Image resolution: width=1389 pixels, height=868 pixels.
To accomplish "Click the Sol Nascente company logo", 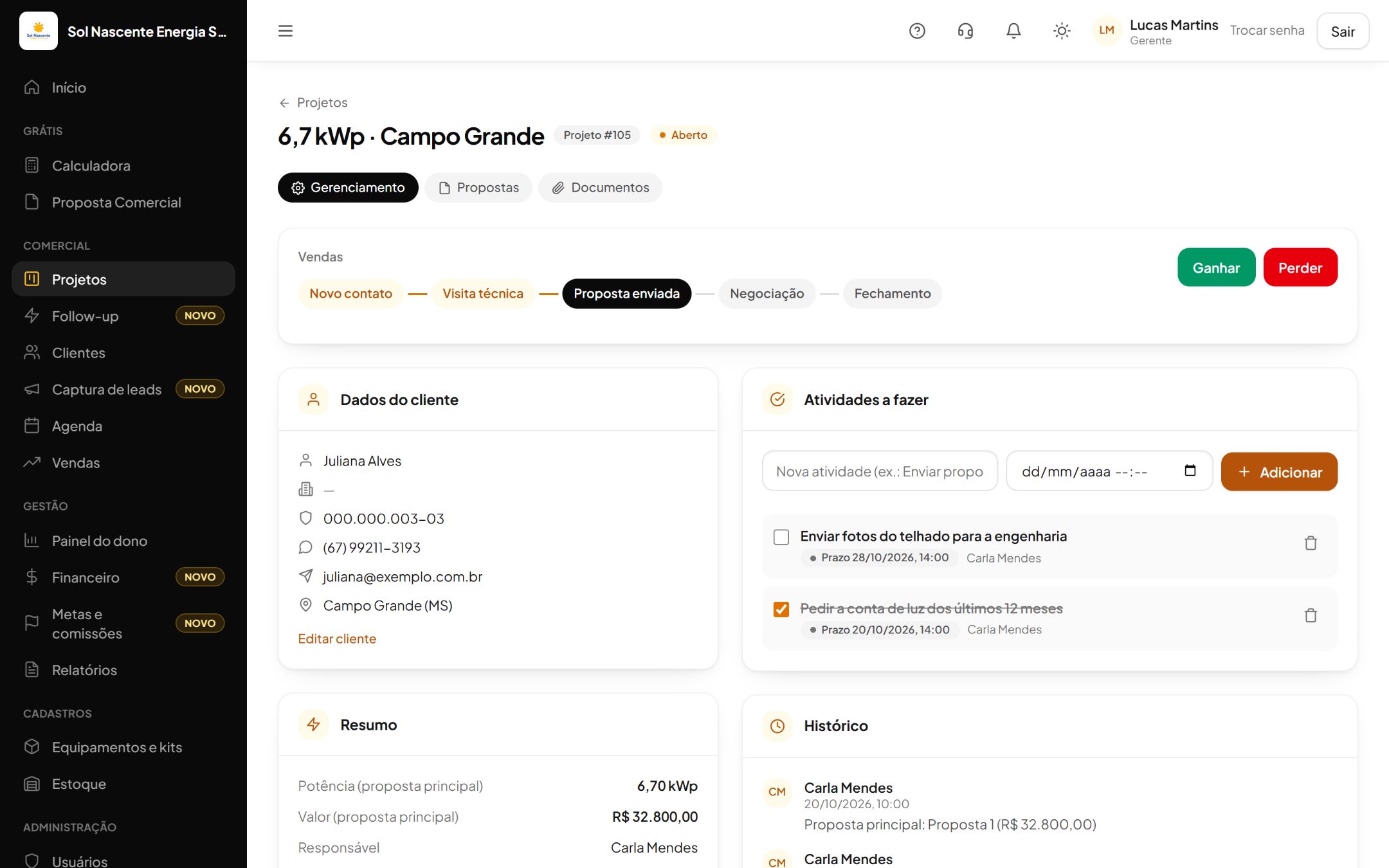I will [39, 31].
